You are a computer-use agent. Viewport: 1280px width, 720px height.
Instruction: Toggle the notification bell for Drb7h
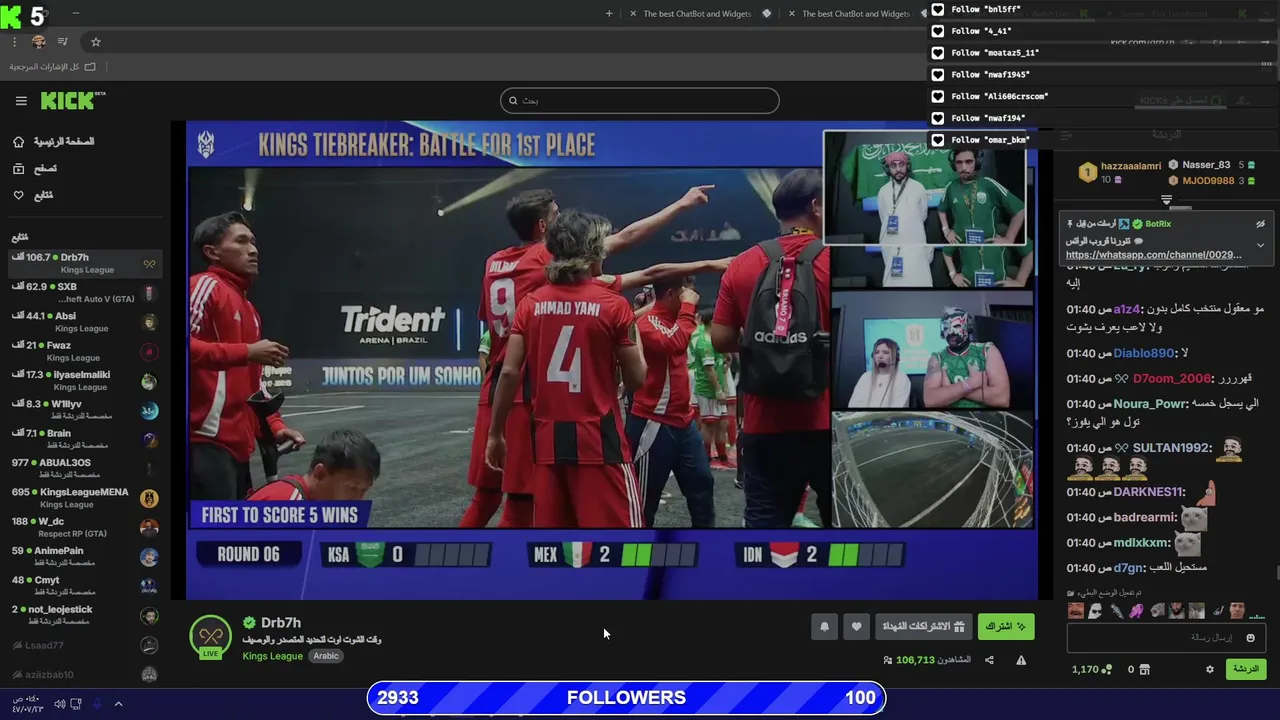[x=824, y=627]
